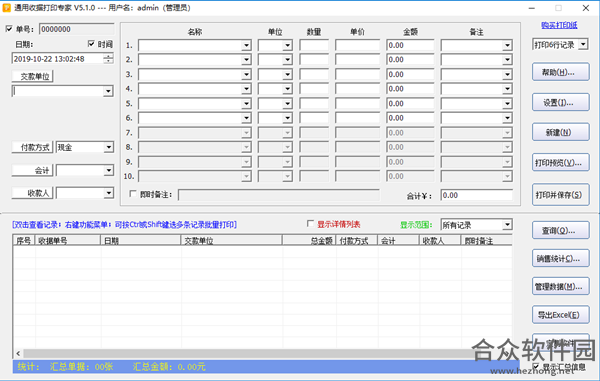600x381 pixels.
Task: Click the 即时备注 text field
Action: [x=279, y=195]
